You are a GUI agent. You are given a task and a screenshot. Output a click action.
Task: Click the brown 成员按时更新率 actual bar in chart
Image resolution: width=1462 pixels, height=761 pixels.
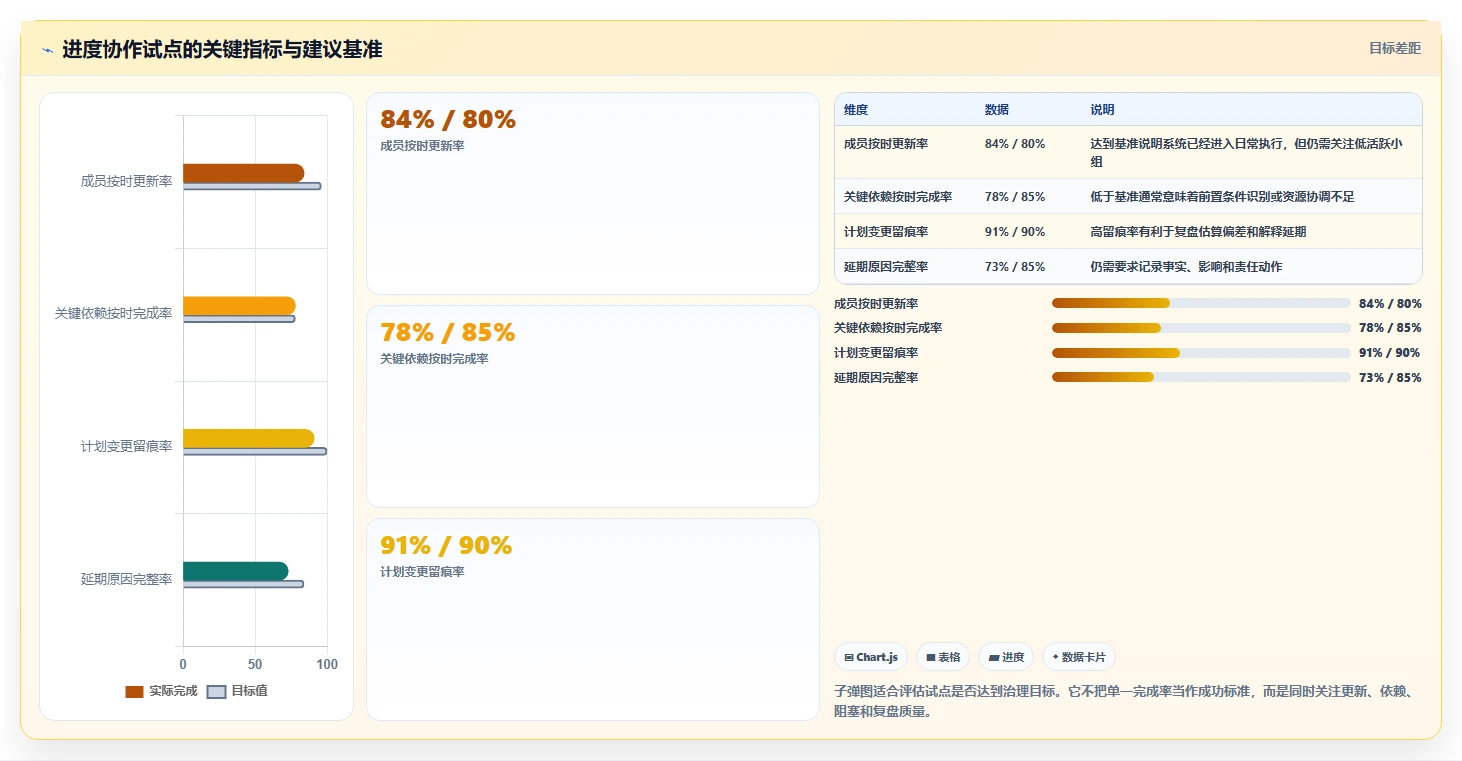(x=243, y=173)
